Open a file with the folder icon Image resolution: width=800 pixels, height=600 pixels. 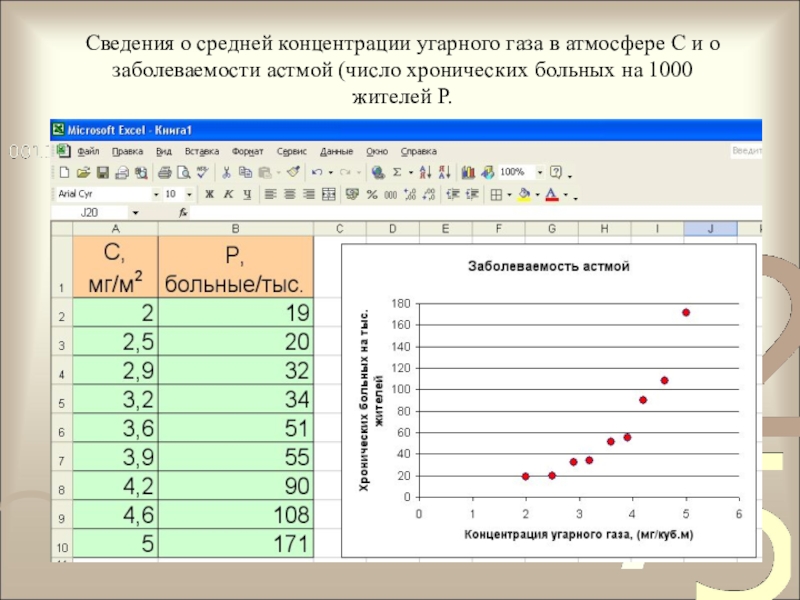[x=83, y=172]
